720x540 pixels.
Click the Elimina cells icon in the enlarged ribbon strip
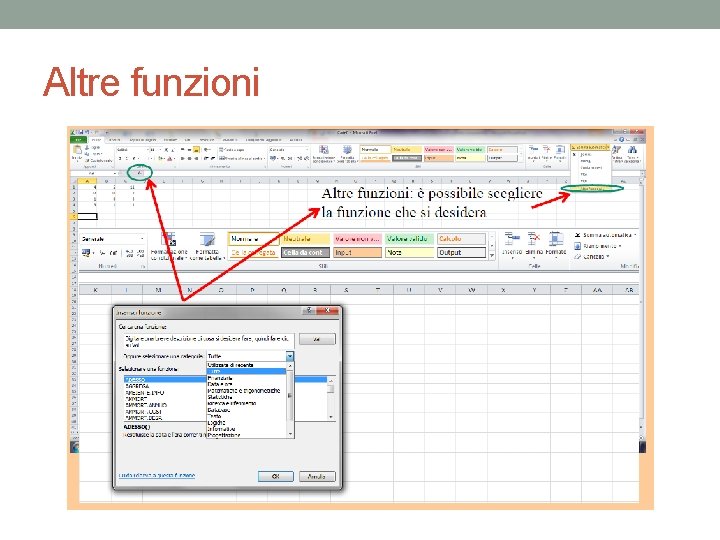tap(534, 240)
